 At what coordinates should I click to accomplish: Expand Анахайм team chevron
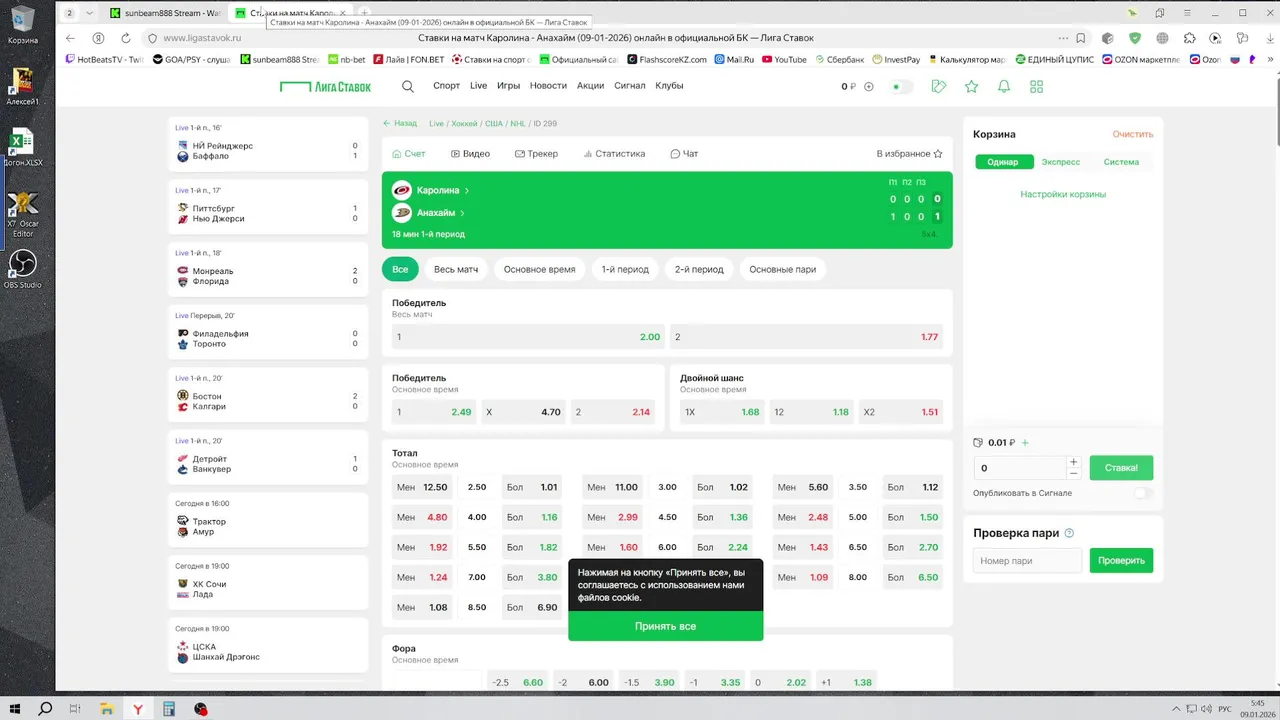462,213
